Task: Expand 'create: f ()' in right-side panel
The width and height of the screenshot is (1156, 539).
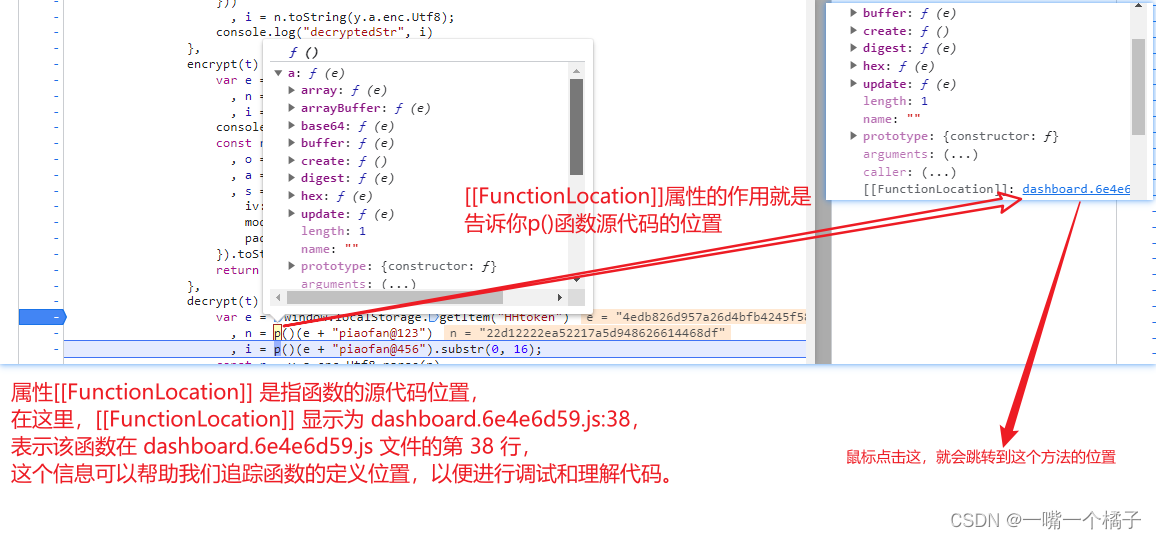Action: click(854, 31)
